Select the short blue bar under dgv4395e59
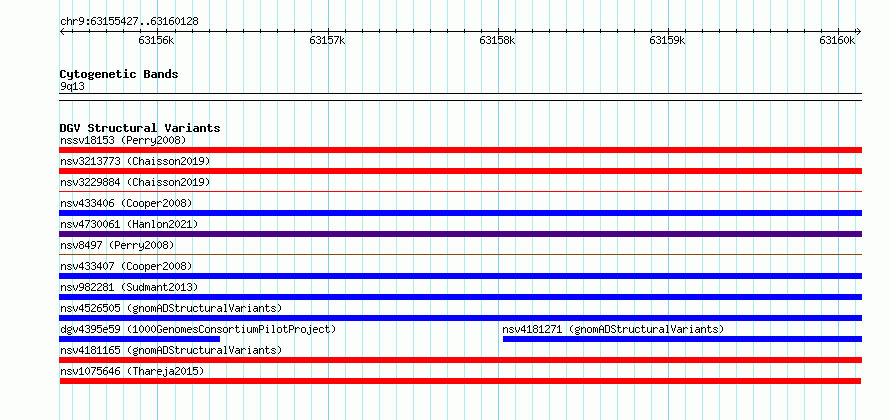Image resolution: width=890 pixels, height=420 pixels. point(140,339)
